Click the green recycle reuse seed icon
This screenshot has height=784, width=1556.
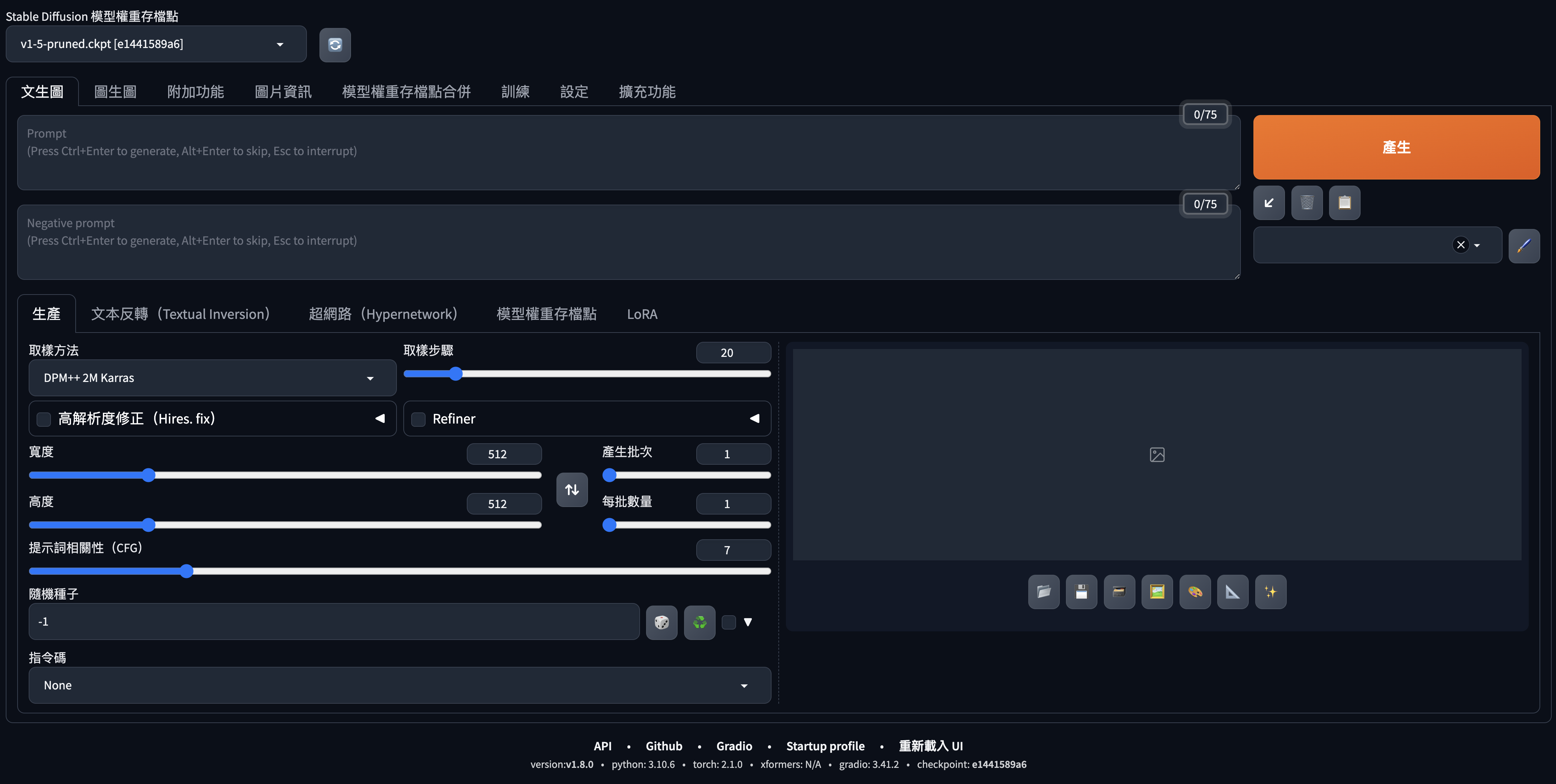click(x=699, y=622)
